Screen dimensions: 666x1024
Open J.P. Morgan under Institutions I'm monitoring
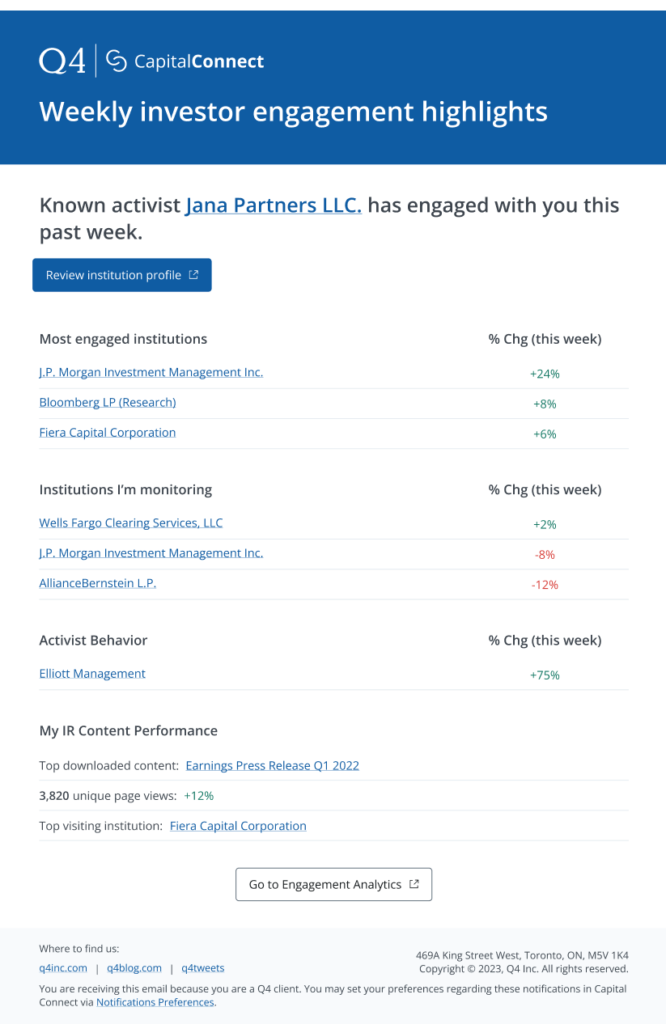(150, 553)
